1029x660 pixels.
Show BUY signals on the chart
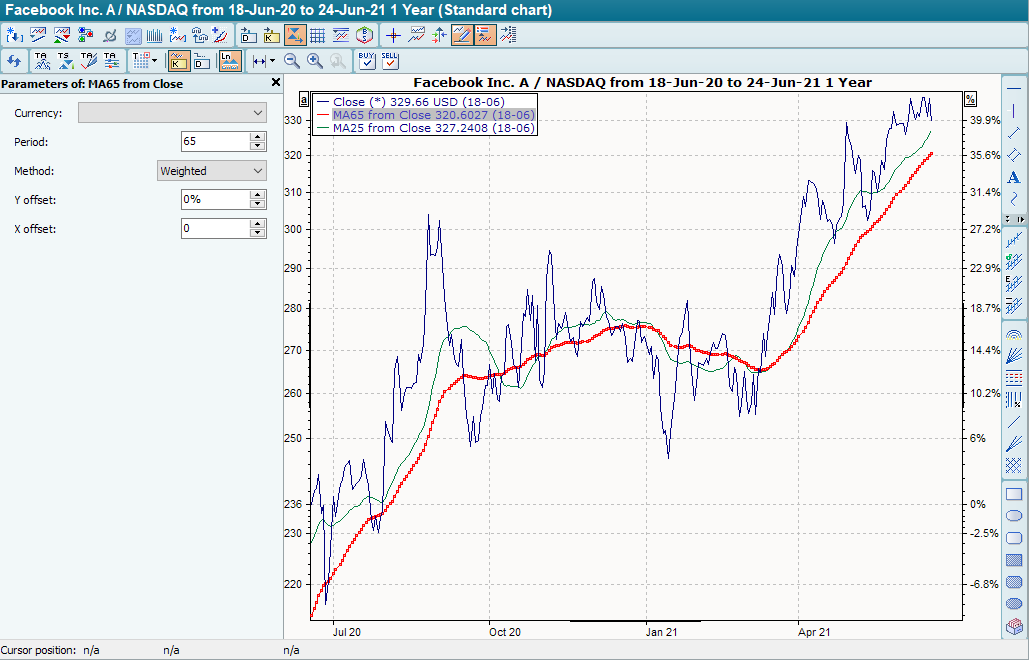point(366,61)
